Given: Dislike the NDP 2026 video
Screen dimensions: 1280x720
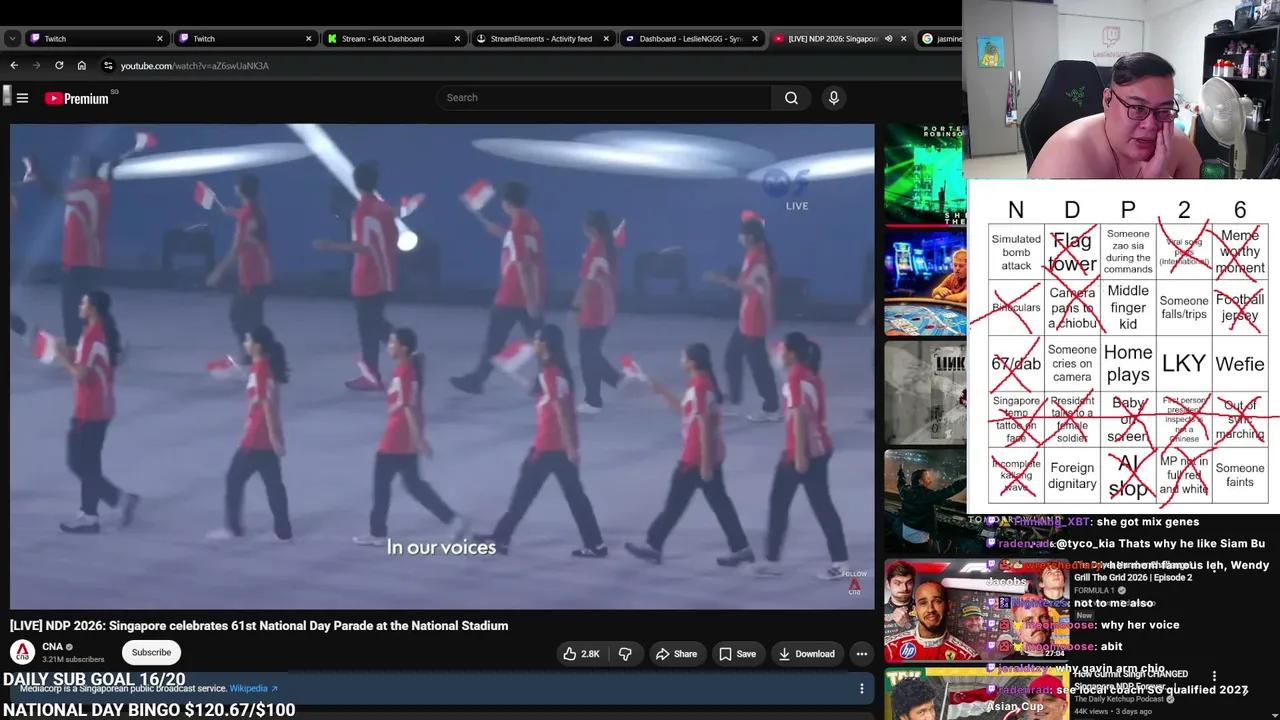Looking at the screenshot, I should click(626, 654).
